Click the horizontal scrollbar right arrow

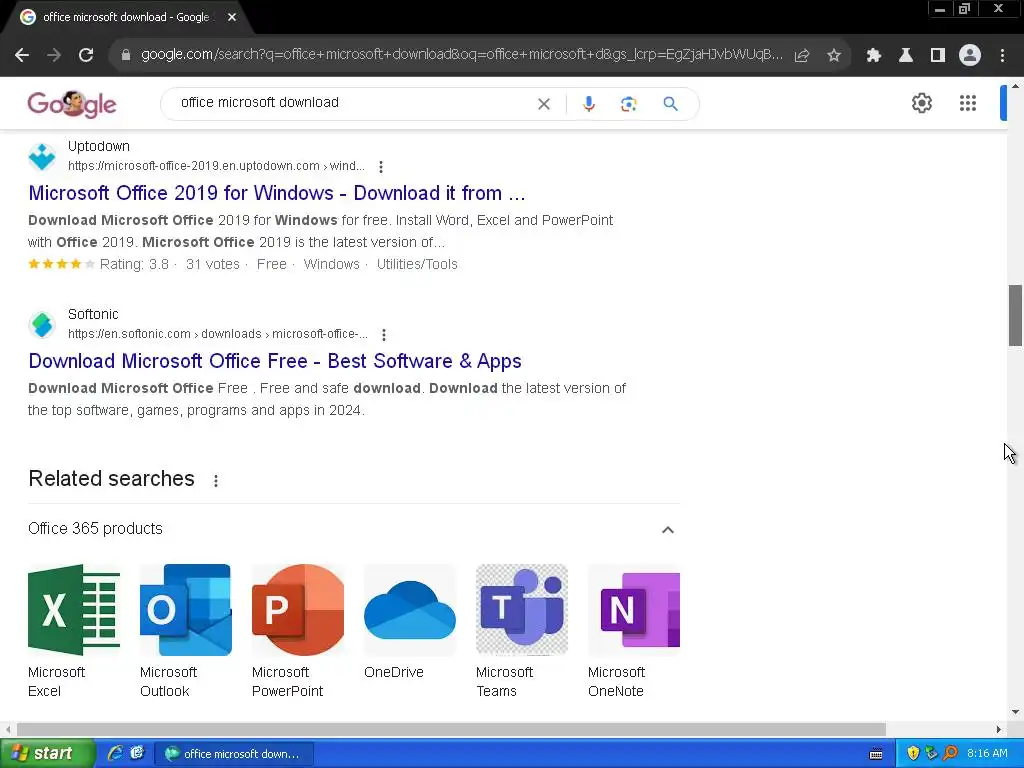(x=999, y=729)
